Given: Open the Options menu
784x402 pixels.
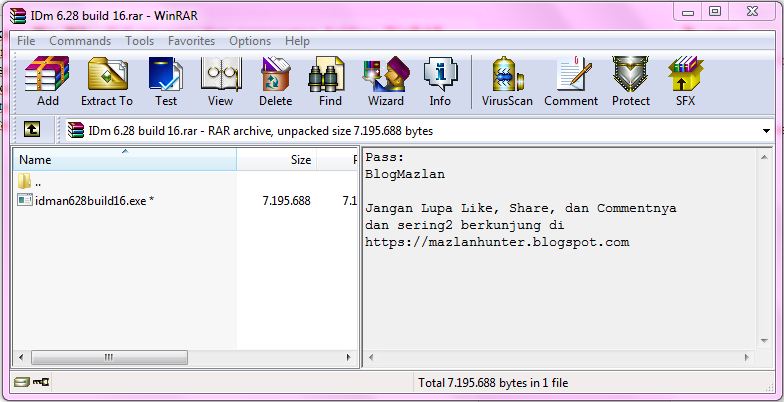Looking at the screenshot, I should pos(250,41).
